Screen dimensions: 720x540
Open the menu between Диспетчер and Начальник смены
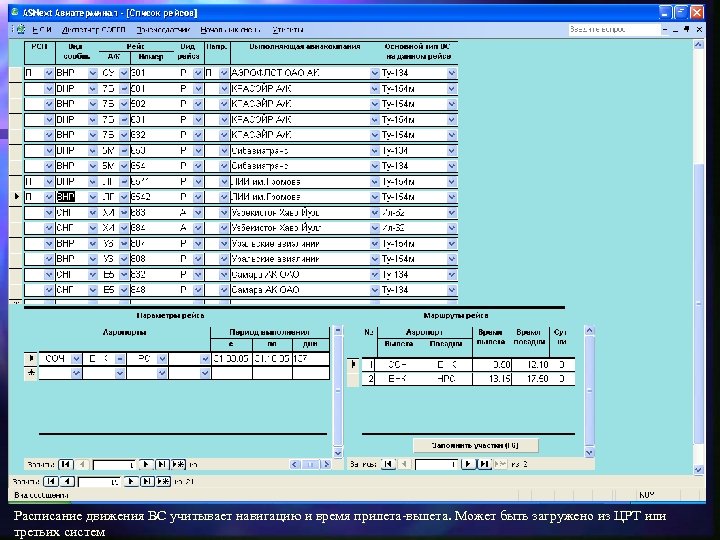163,30
